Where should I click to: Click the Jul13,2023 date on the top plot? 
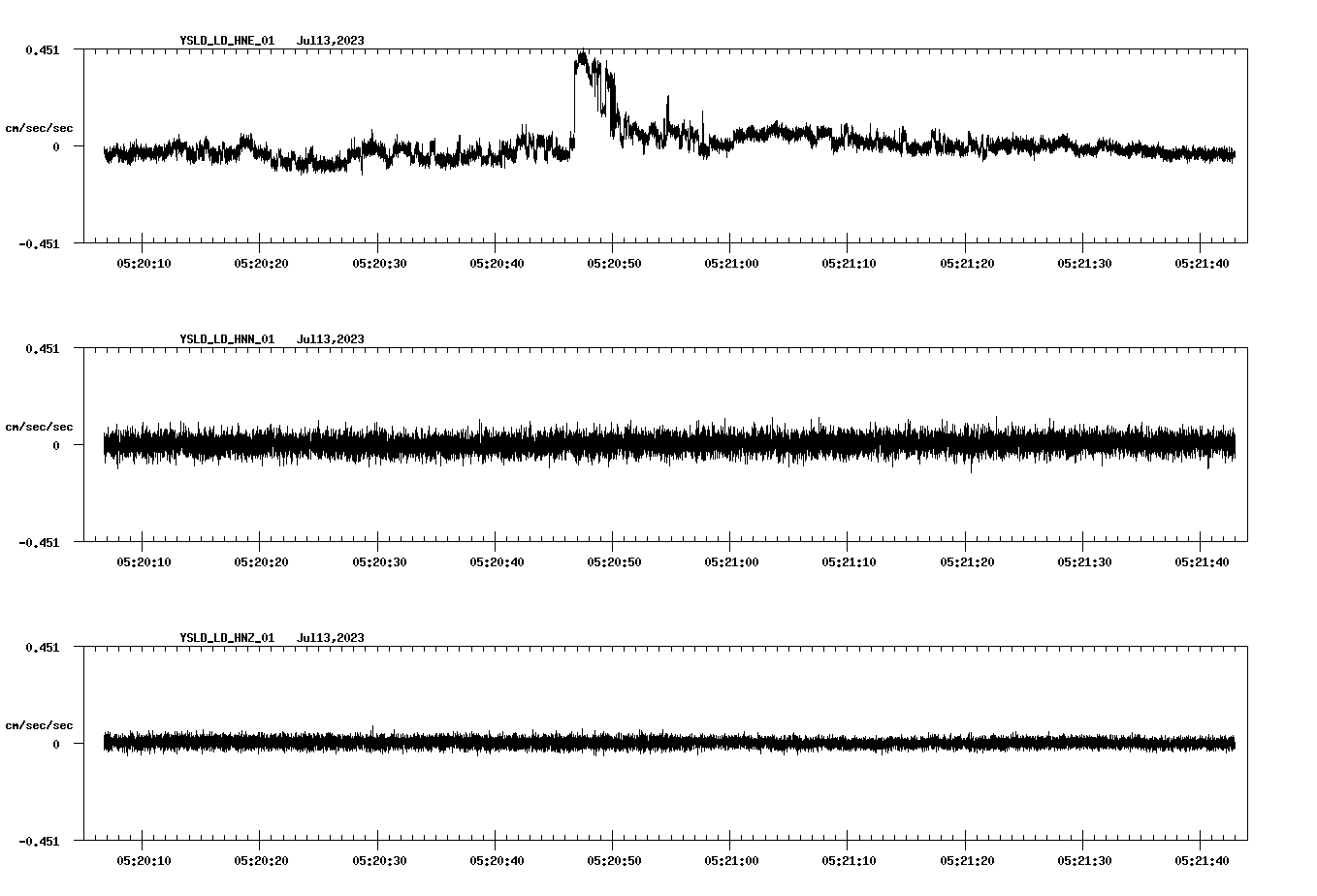332,41
